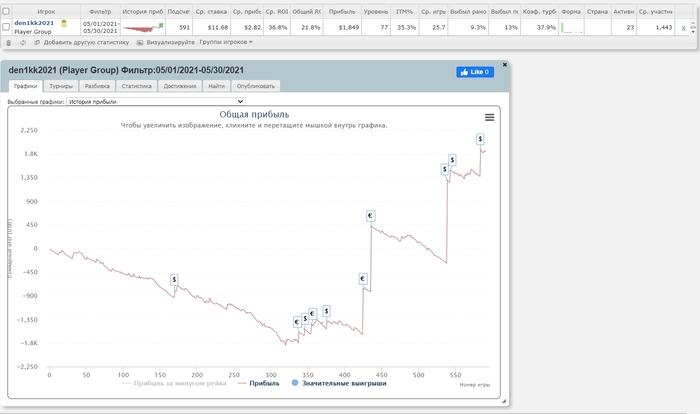Expand the Группы игроков dropdown
The height and width of the screenshot is (414, 700).
click(x=226, y=42)
